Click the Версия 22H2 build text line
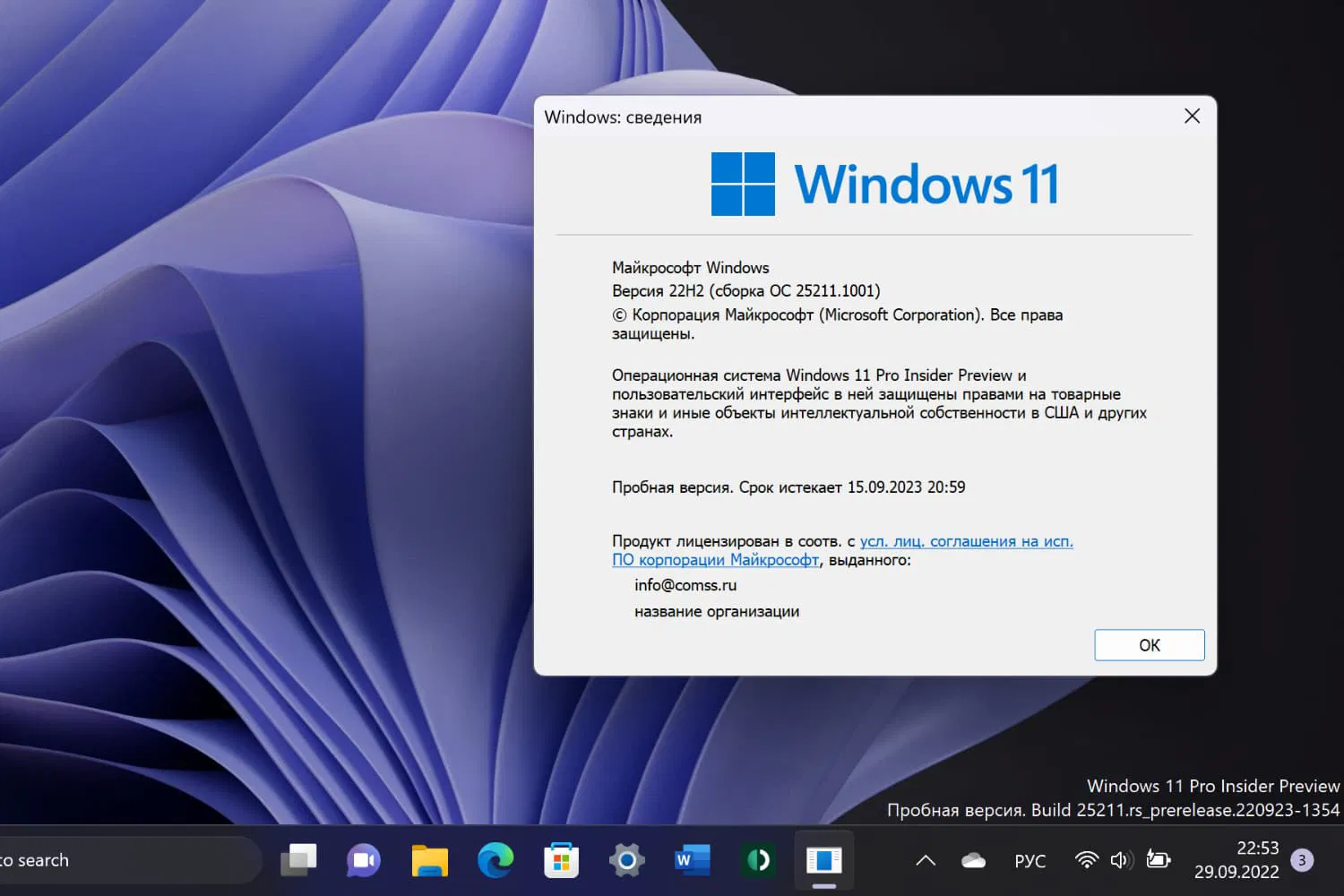 [746, 290]
